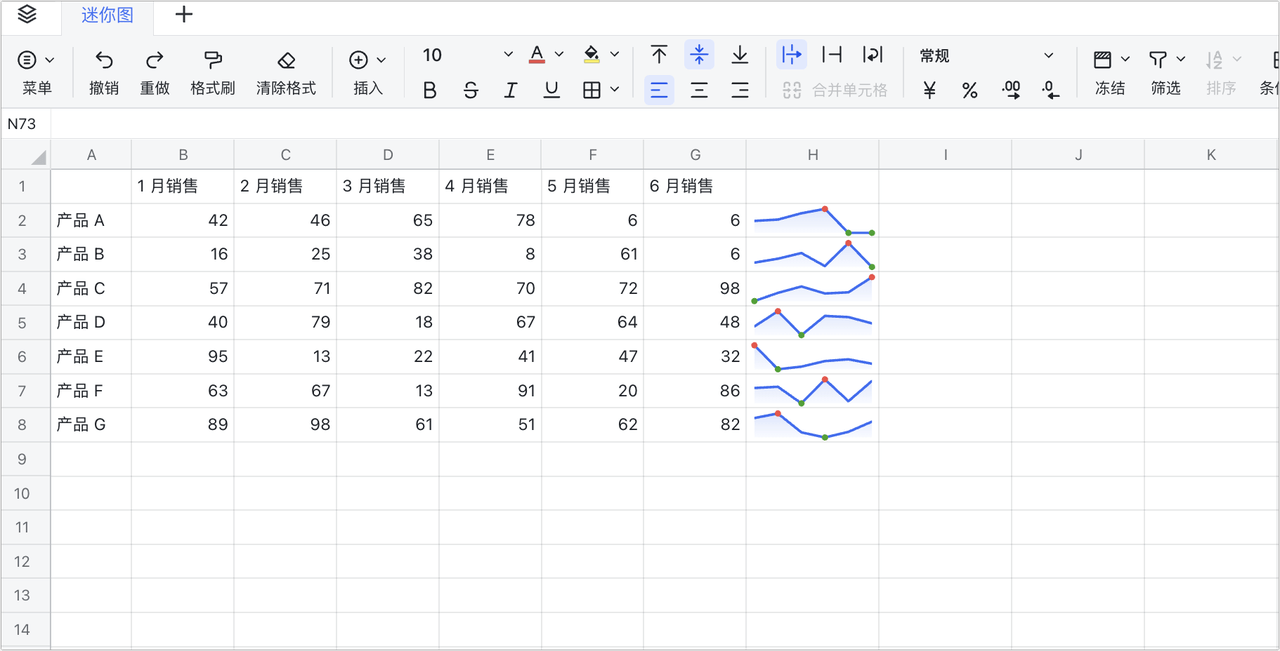The width and height of the screenshot is (1280, 651).
Task: Expand the 筛选 dropdown arrow
Action: [x=1181, y=60]
